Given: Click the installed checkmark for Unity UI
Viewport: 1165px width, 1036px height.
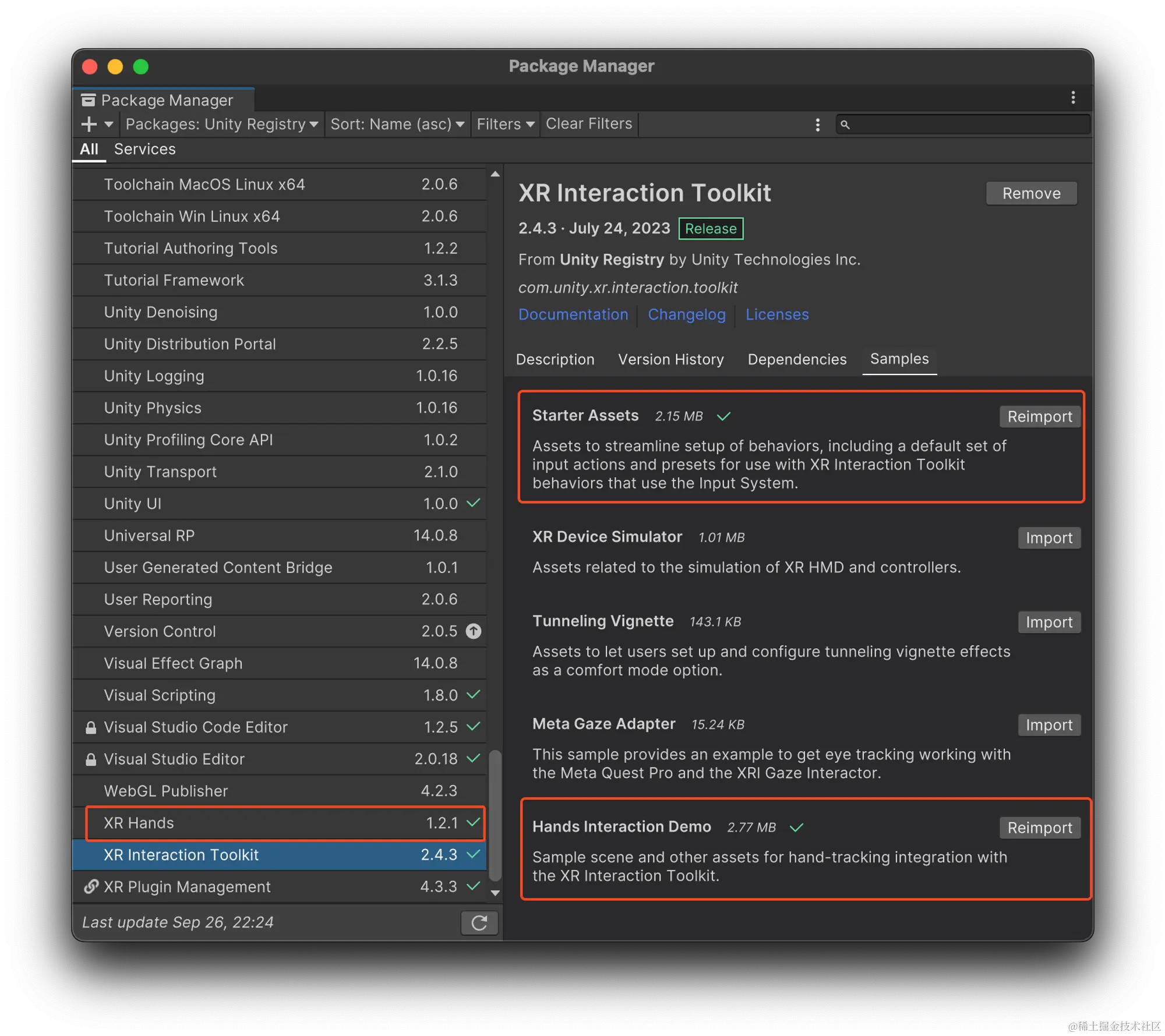Looking at the screenshot, I should tap(474, 503).
